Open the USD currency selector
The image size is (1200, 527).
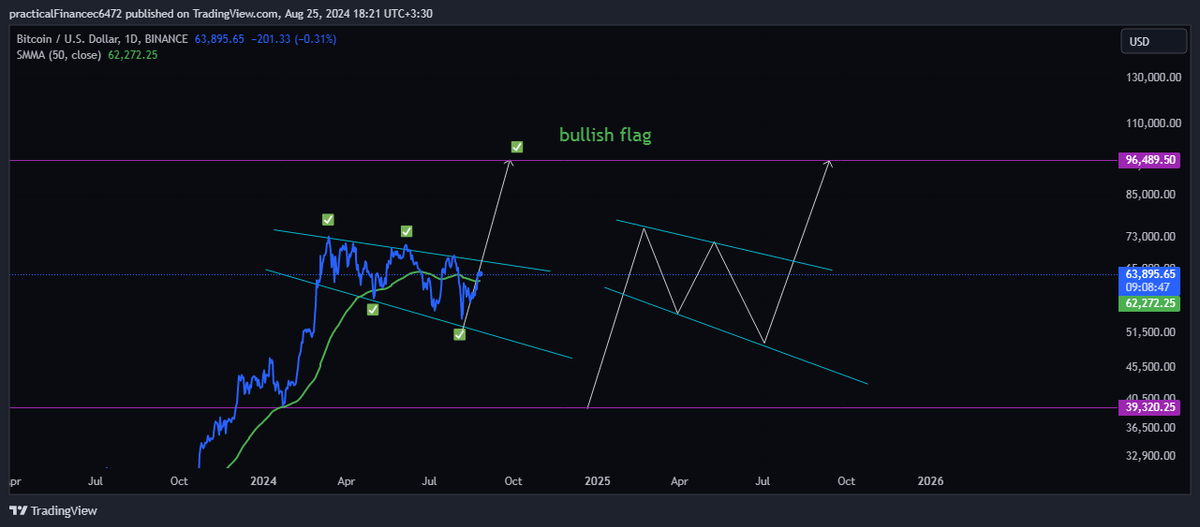tap(1151, 41)
